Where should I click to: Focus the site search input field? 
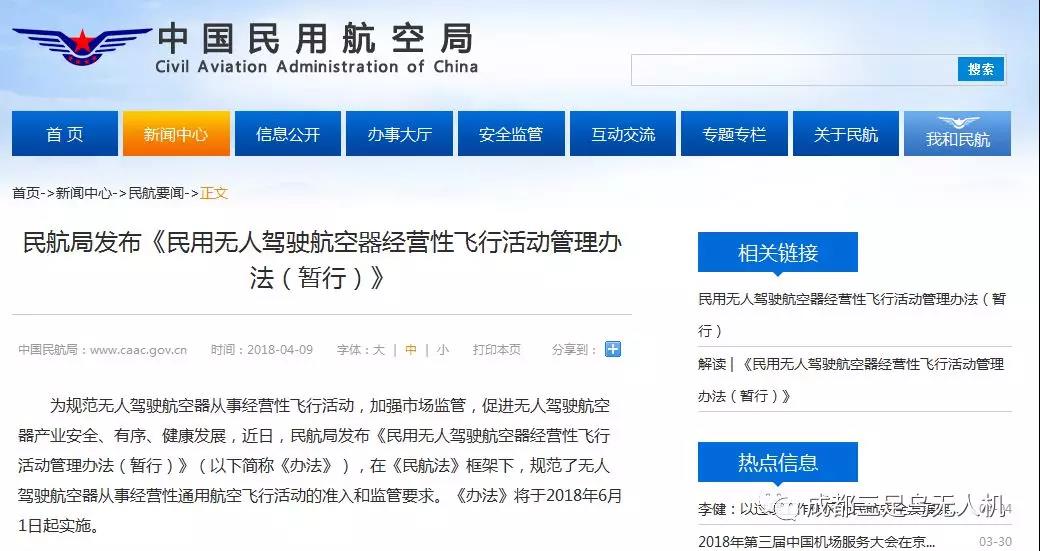(793, 70)
